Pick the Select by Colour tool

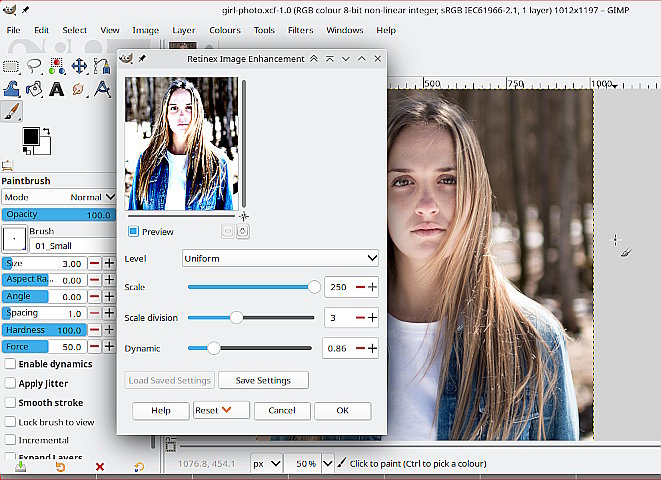pyautogui.click(x=57, y=66)
